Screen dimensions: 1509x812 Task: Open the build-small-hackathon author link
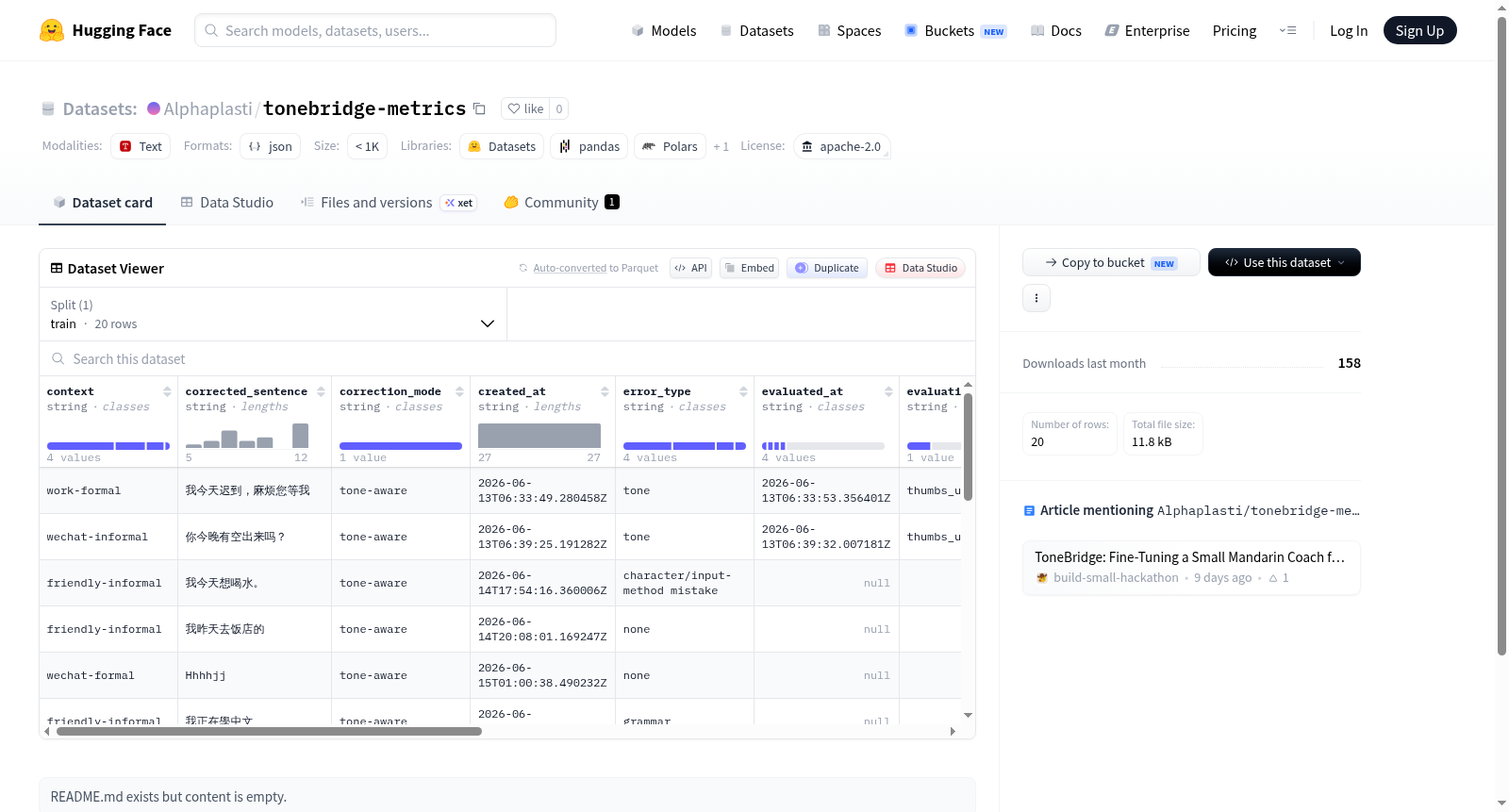point(1116,578)
